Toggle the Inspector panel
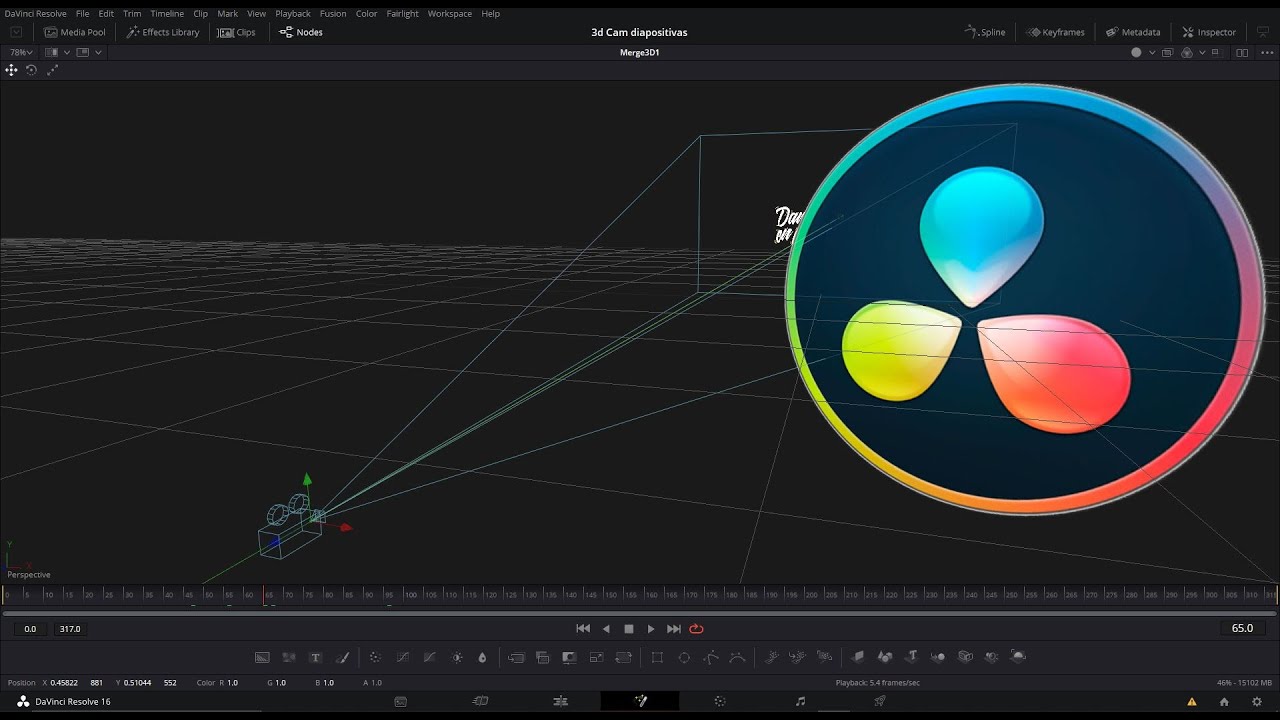Image resolution: width=1280 pixels, height=720 pixels. (1209, 32)
